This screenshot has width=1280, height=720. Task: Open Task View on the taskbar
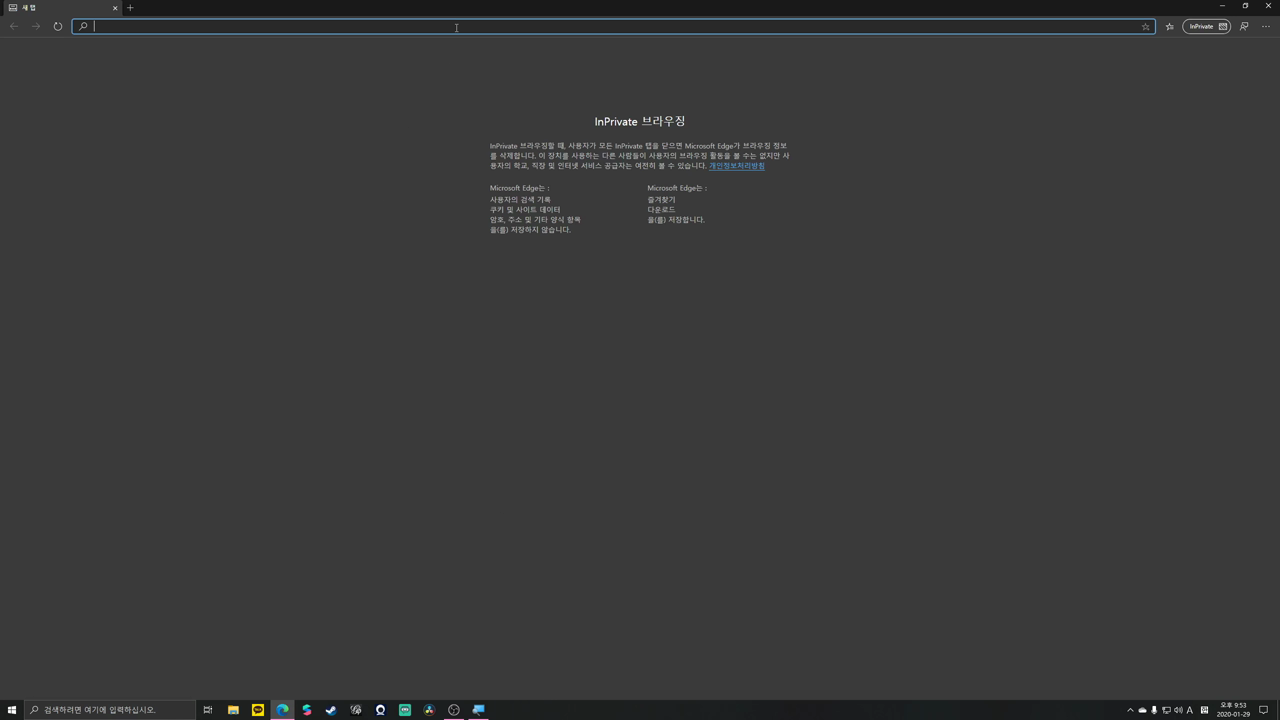208,710
